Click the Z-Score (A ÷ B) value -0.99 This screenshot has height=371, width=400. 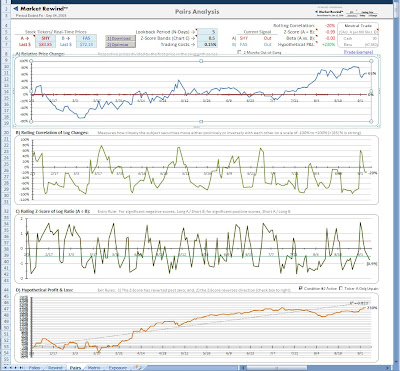[330, 32]
